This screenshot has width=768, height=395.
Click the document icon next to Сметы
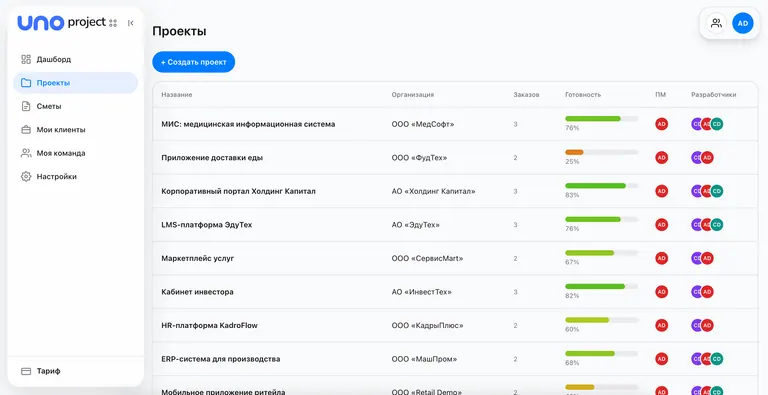click(26, 106)
